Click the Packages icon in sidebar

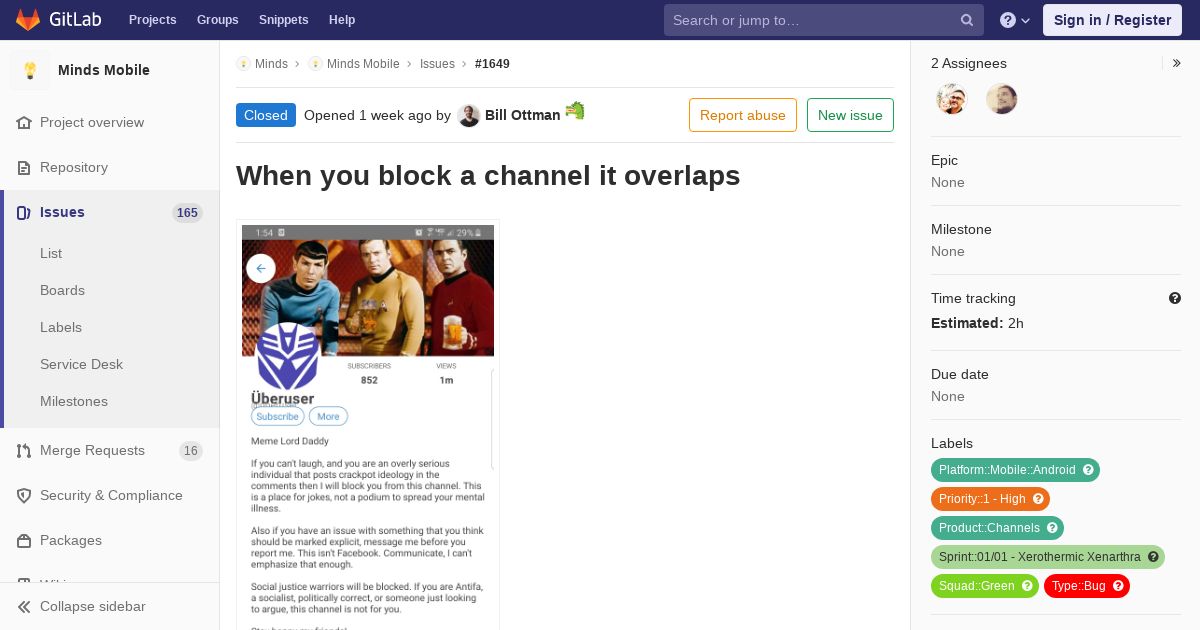(x=24, y=540)
